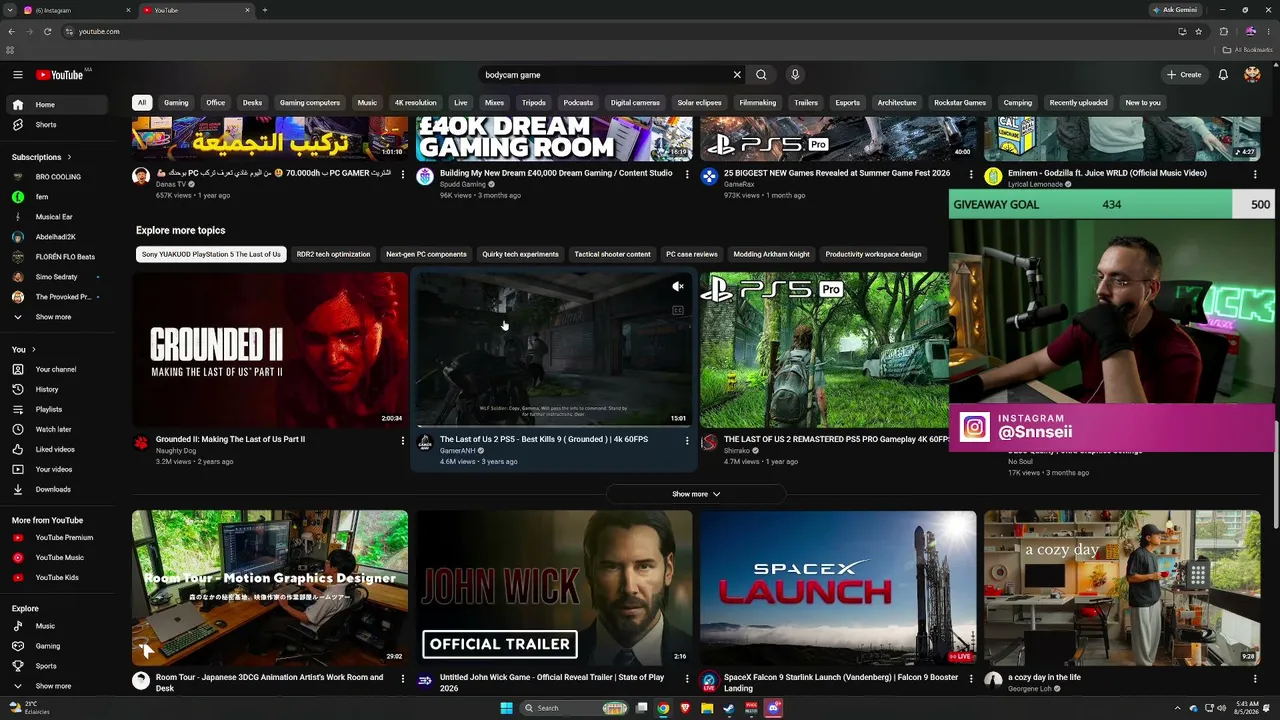Clear the search box with the X icon
This screenshot has width=1280, height=720.
pyautogui.click(x=737, y=75)
